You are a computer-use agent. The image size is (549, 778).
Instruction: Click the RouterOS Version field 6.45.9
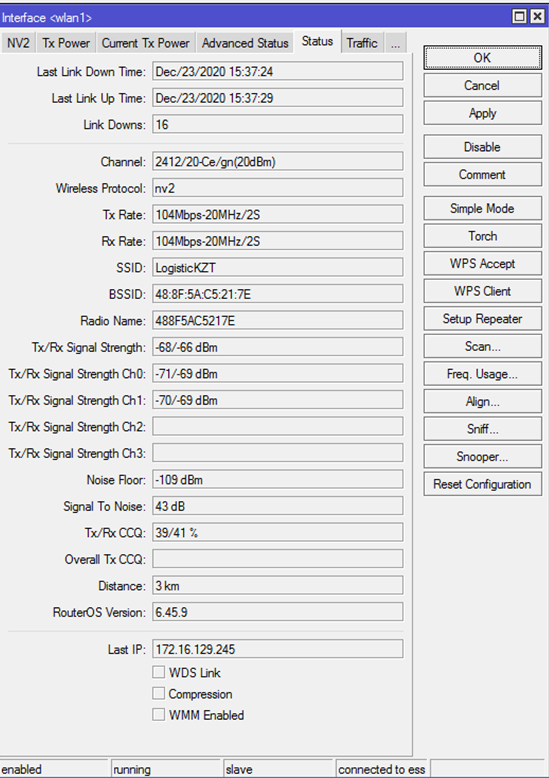(277, 612)
